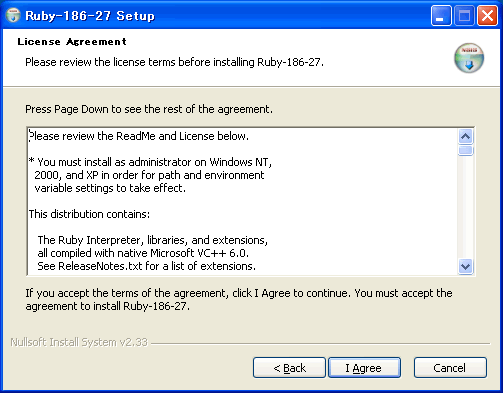
Task: Close the Ruby-186-27 Setup window
Action: coord(487,15)
